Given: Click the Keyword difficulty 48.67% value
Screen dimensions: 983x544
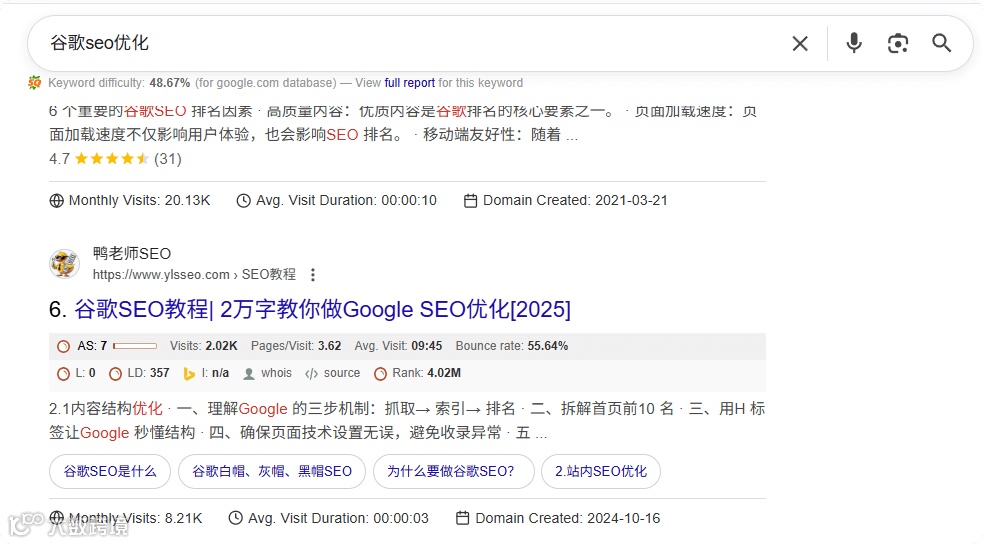Looking at the screenshot, I should [x=169, y=83].
